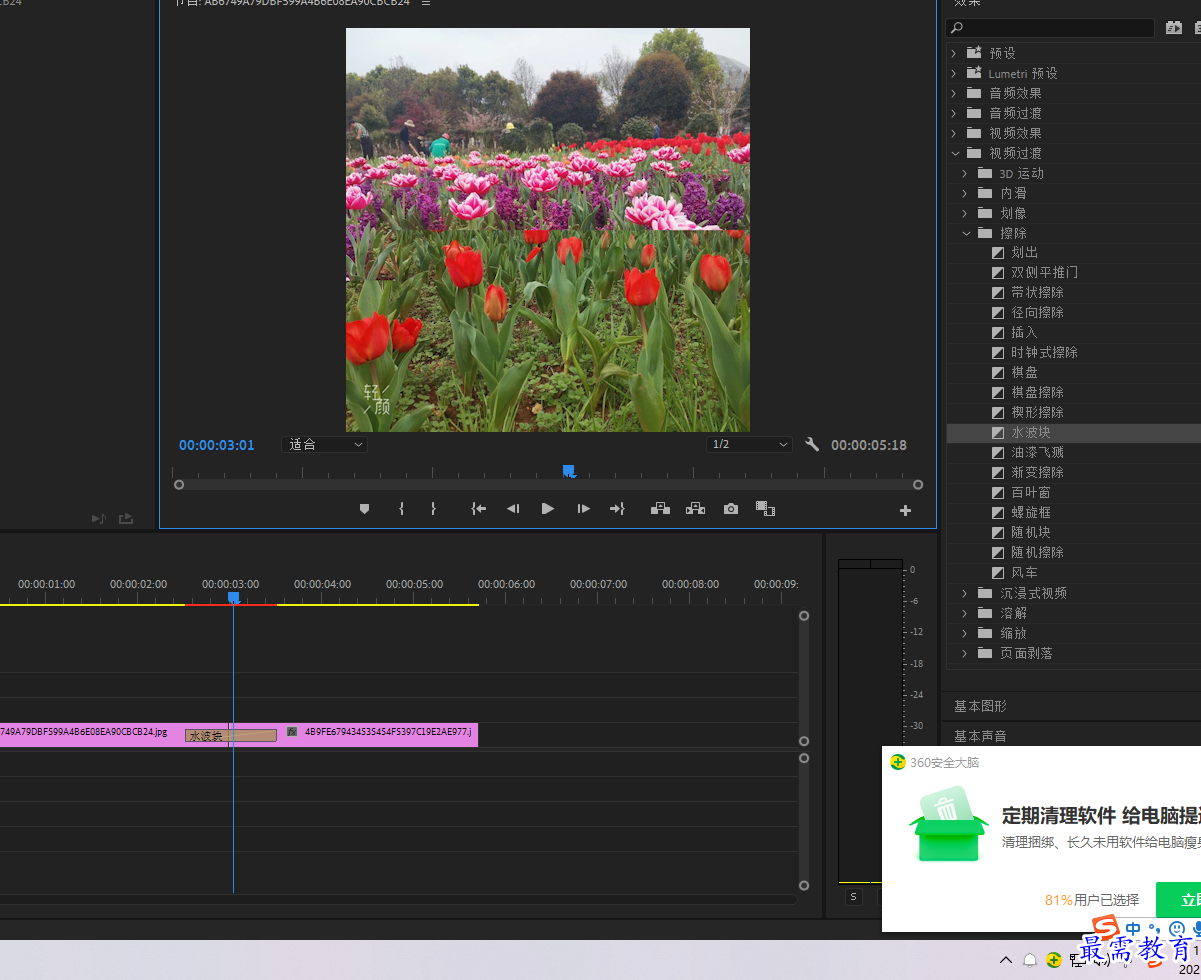Screen dimensions: 1201x980
Task: Open the button editor plus icon
Action: (906, 510)
